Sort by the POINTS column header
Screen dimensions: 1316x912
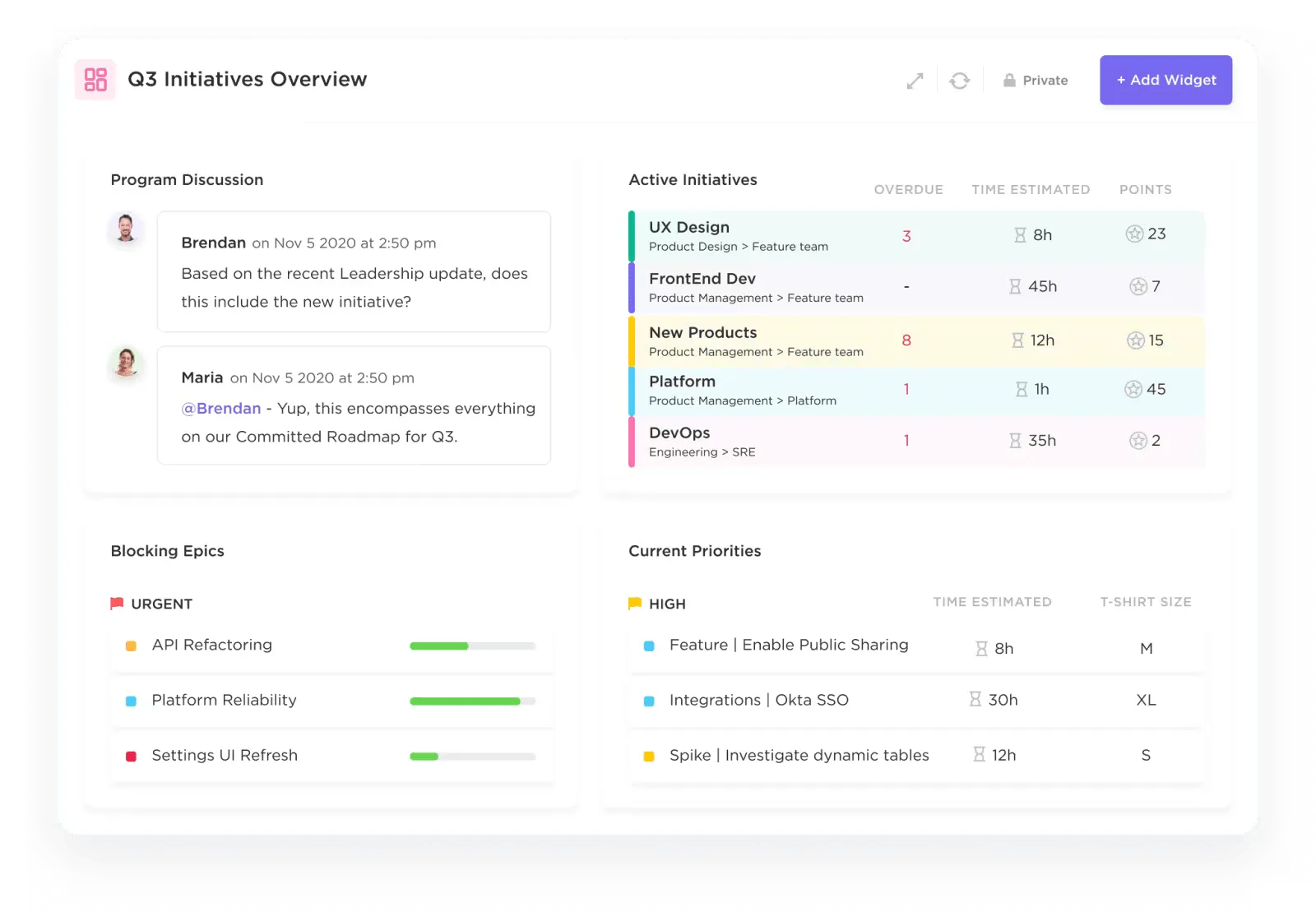[x=1145, y=189]
